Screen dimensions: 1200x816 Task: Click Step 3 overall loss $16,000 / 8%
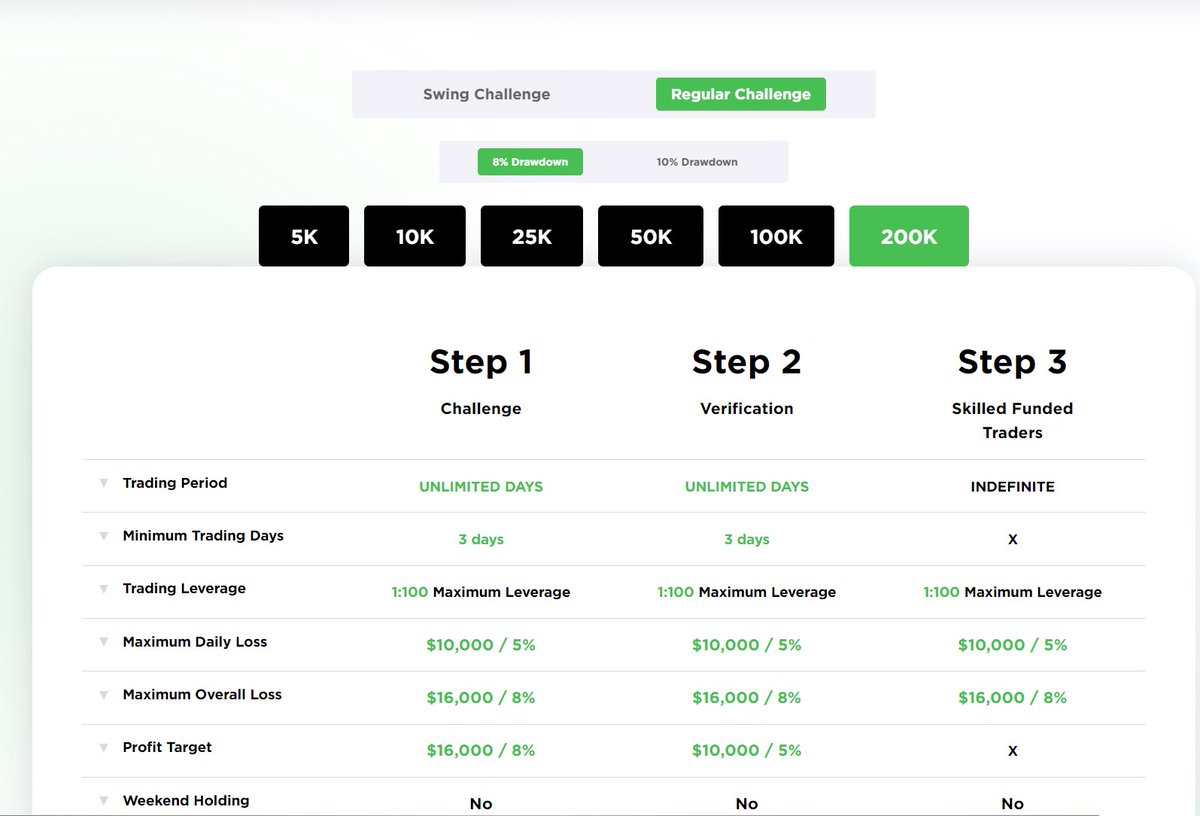point(1012,698)
